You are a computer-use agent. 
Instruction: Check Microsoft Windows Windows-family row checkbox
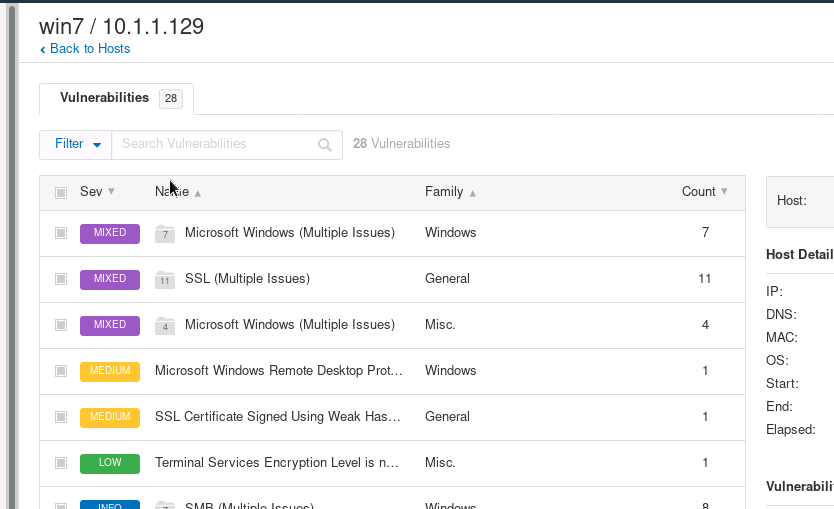[x=61, y=233]
